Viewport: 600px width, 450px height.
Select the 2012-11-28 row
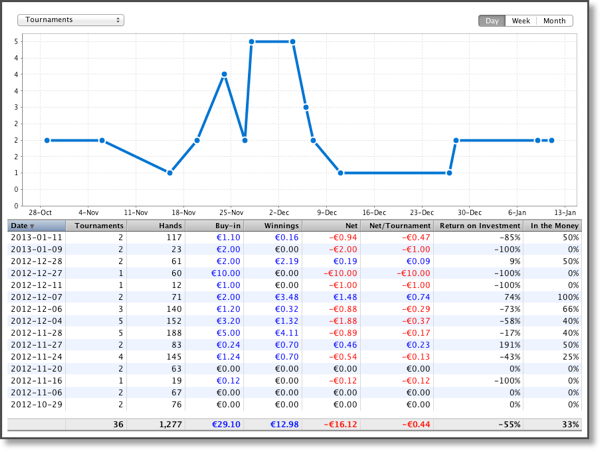(295, 333)
